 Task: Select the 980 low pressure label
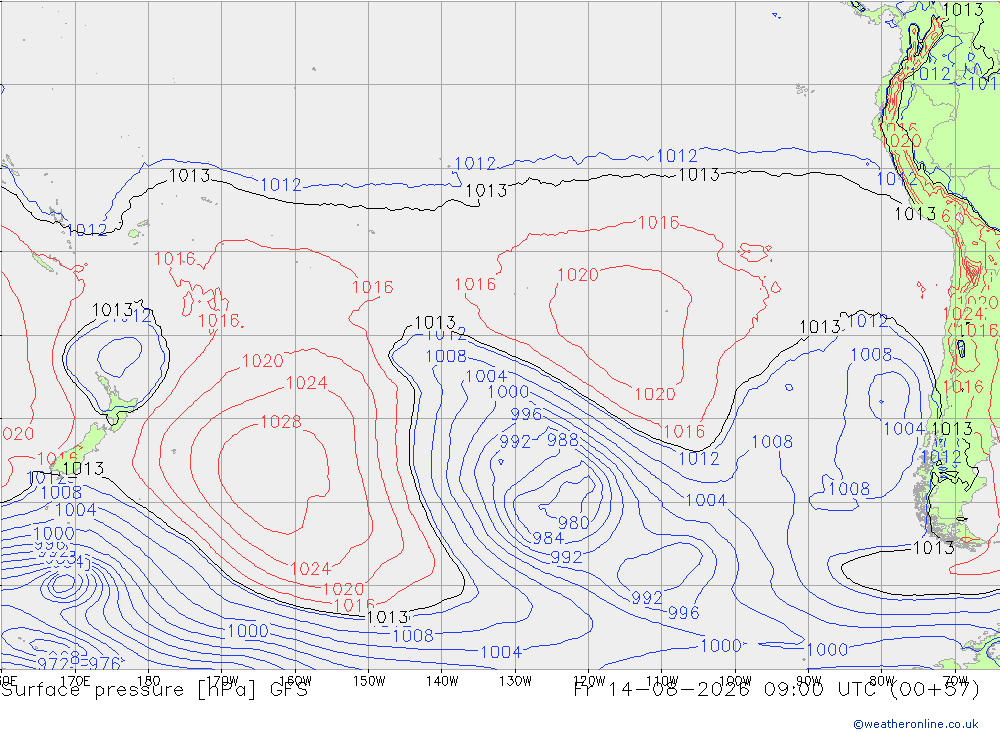(573, 523)
